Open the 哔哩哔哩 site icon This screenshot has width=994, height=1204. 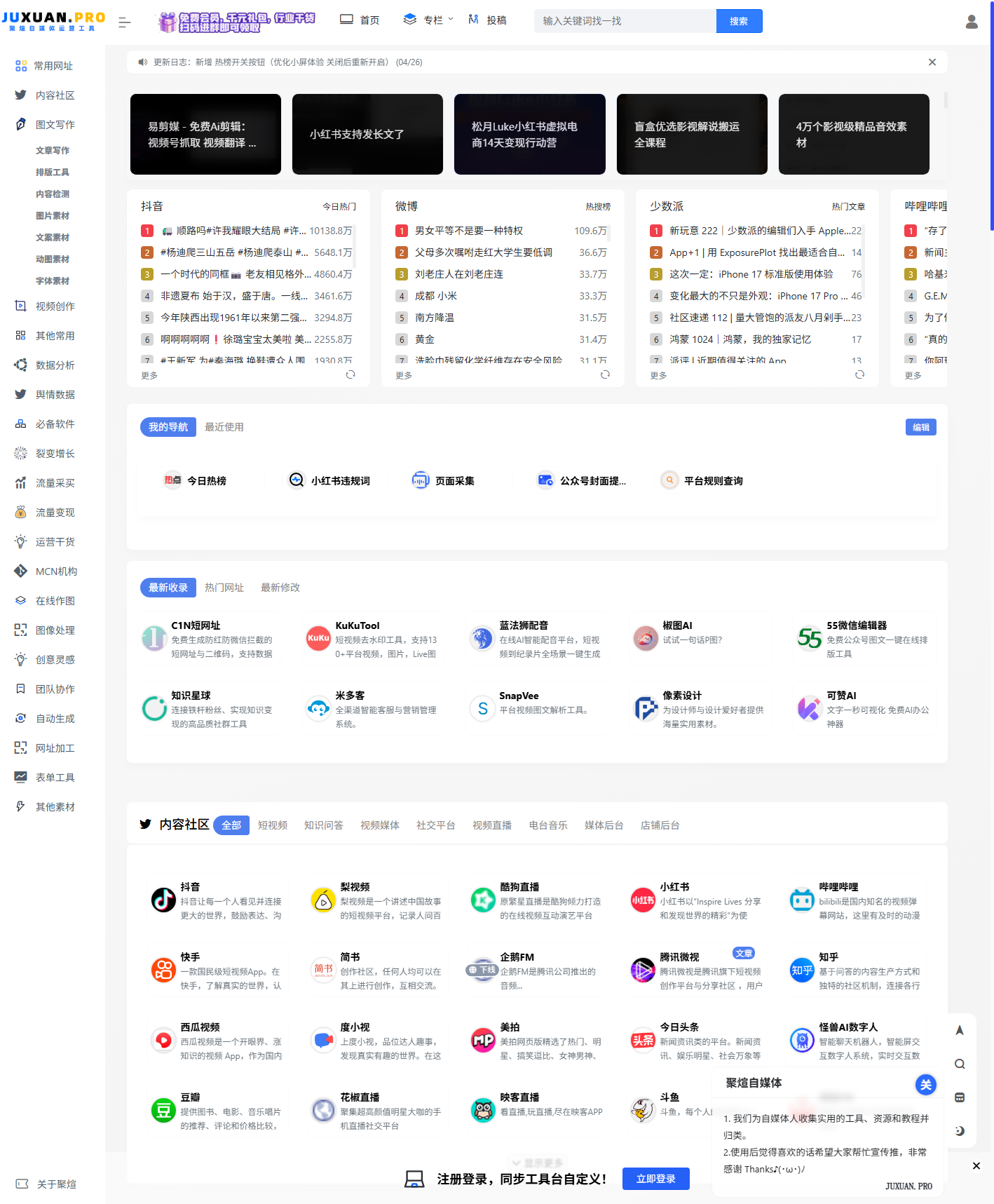pos(802,900)
